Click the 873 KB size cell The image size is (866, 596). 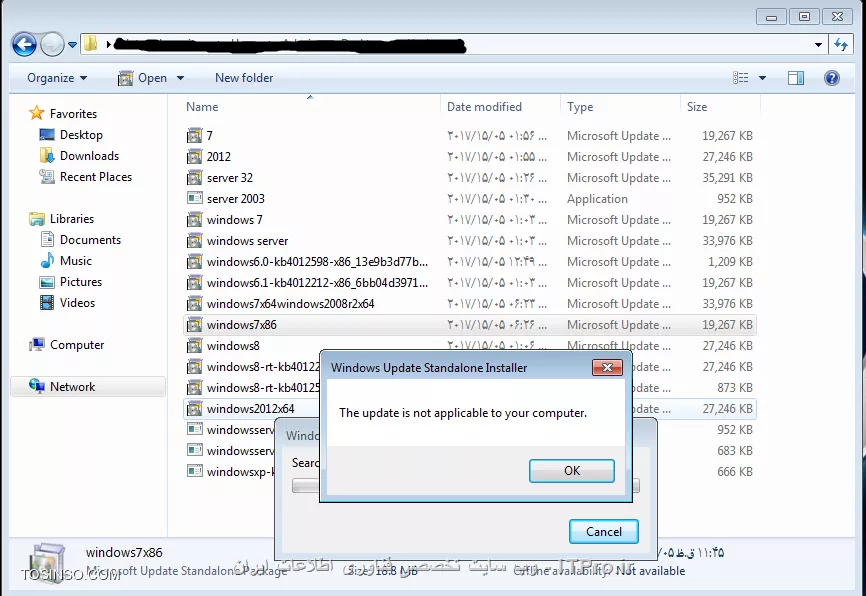coord(735,387)
